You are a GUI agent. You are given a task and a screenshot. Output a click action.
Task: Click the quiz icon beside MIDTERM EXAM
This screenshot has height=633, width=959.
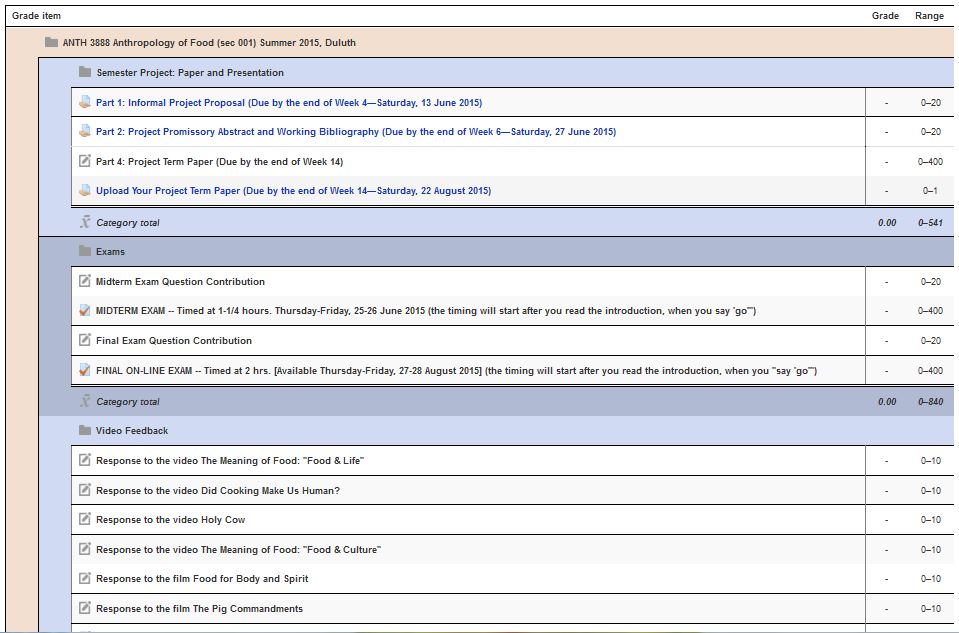84,310
